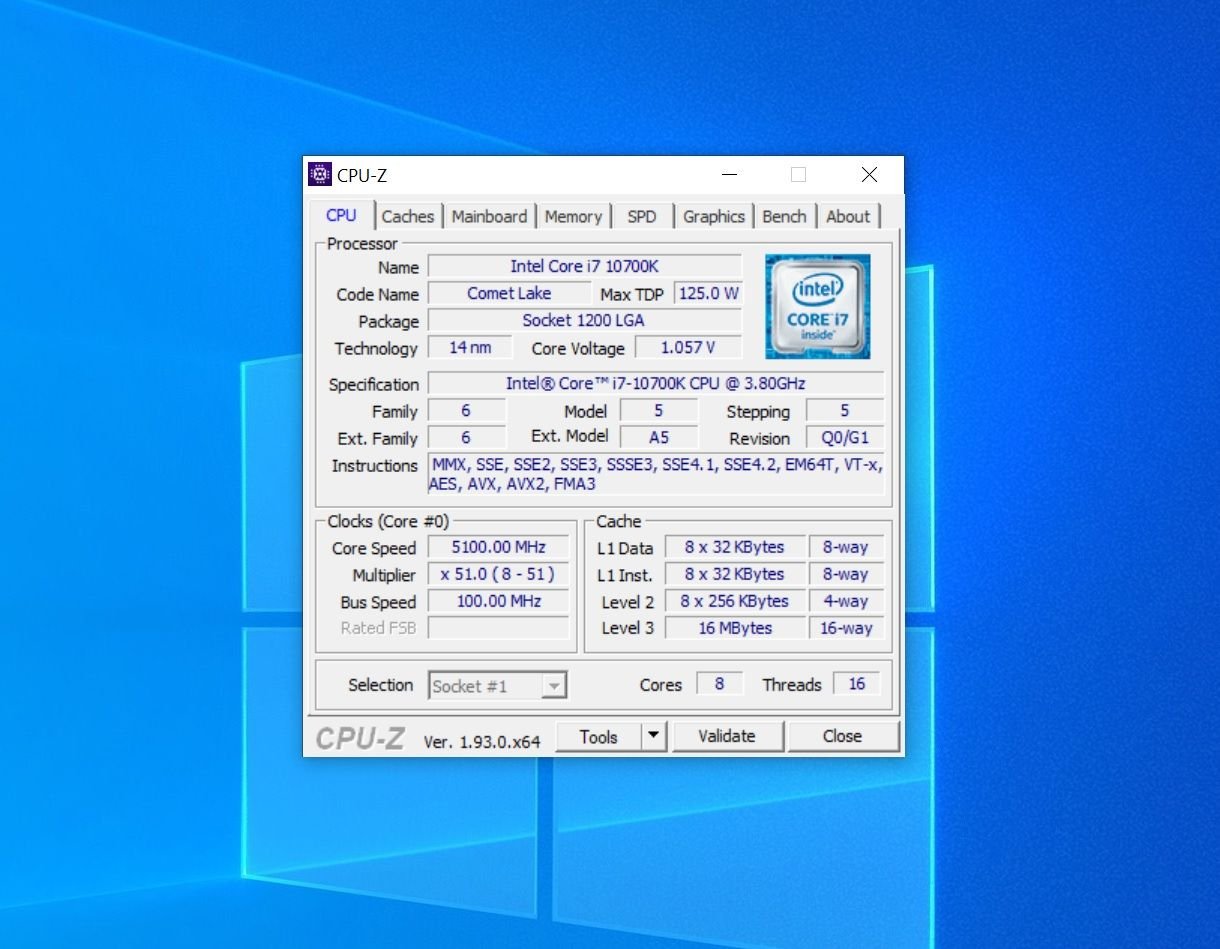Image resolution: width=1220 pixels, height=949 pixels.
Task: Click the Close button at bottom
Action: [843, 736]
